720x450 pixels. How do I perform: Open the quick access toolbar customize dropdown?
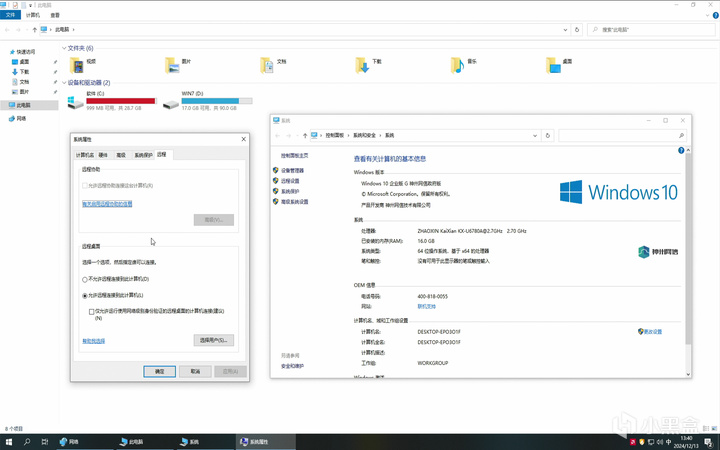click(31, 5)
